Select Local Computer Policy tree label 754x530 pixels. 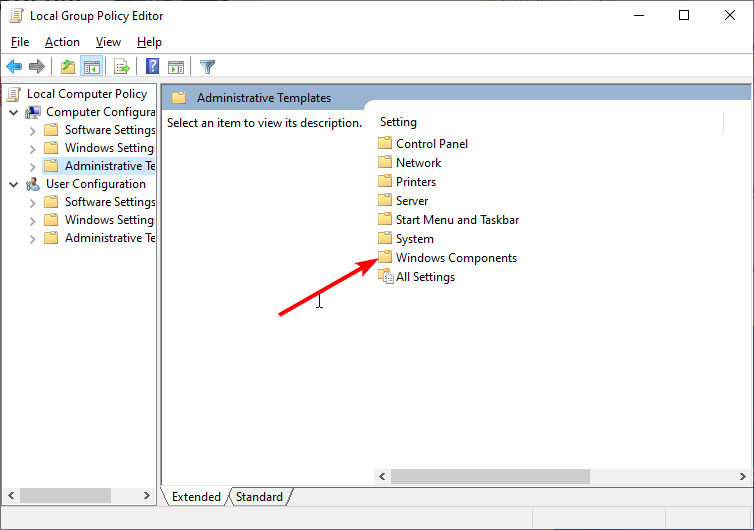(x=87, y=94)
